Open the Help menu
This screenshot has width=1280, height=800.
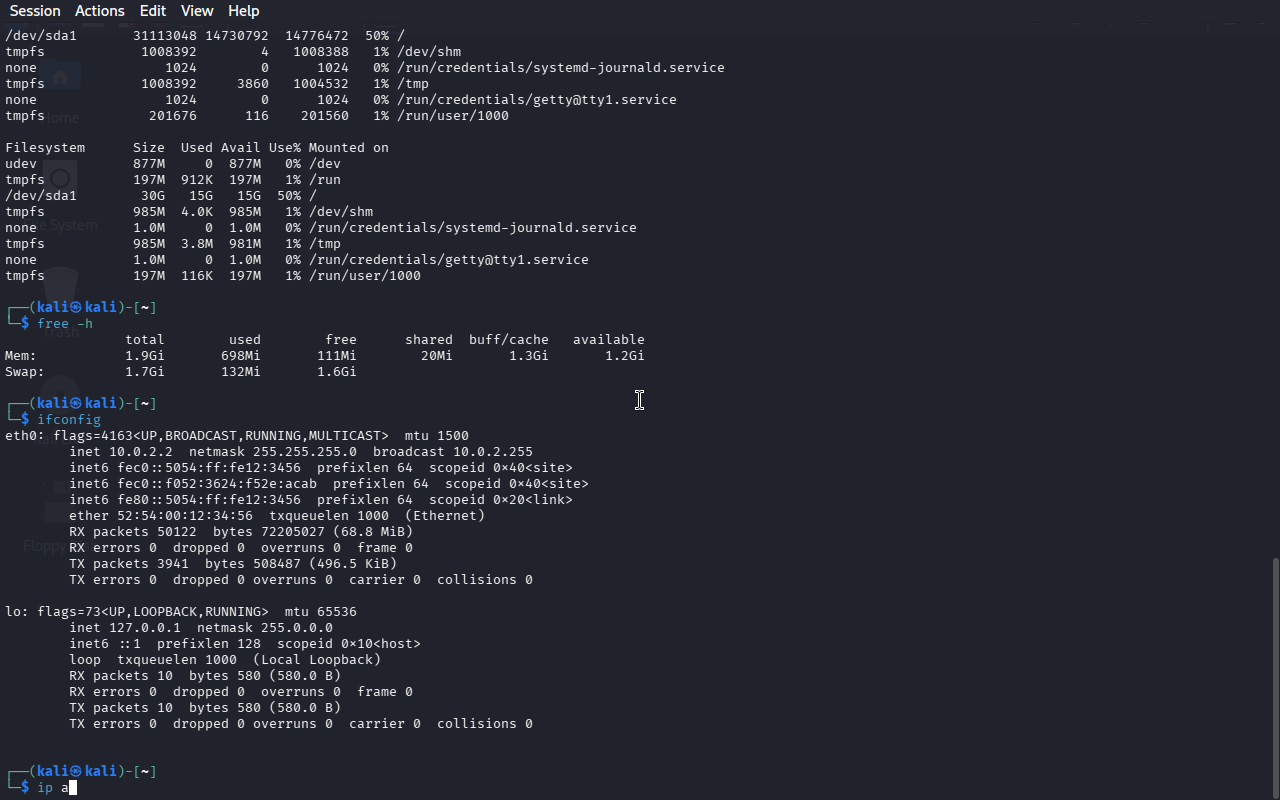pyautogui.click(x=243, y=11)
